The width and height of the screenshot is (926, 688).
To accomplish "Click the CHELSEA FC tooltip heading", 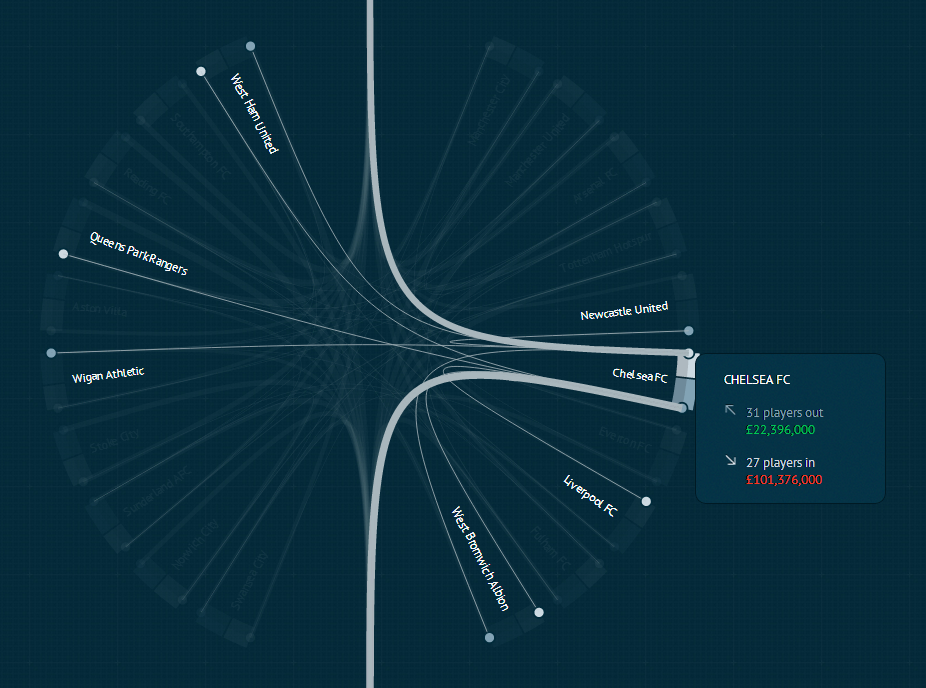I will pyautogui.click(x=757, y=380).
